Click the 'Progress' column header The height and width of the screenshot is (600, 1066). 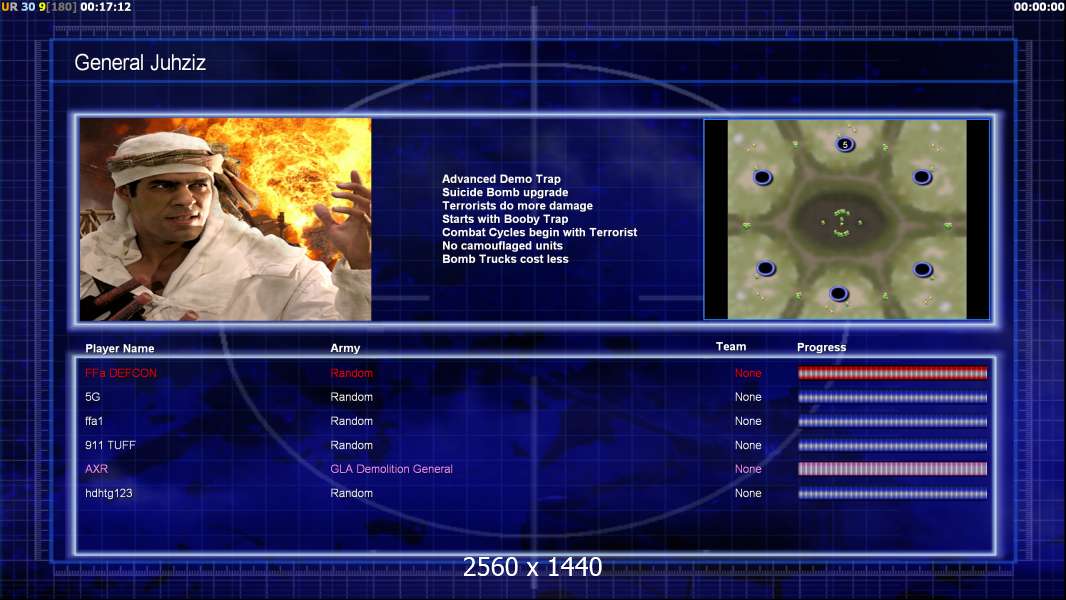(x=821, y=347)
